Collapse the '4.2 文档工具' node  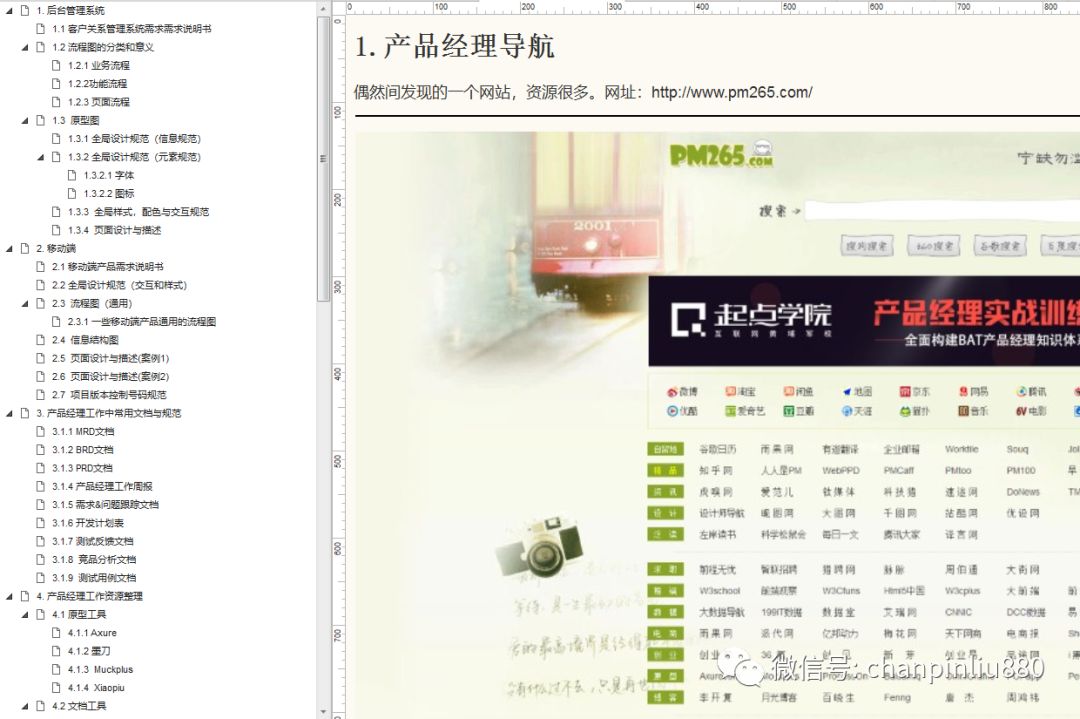click(x=25, y=705)
